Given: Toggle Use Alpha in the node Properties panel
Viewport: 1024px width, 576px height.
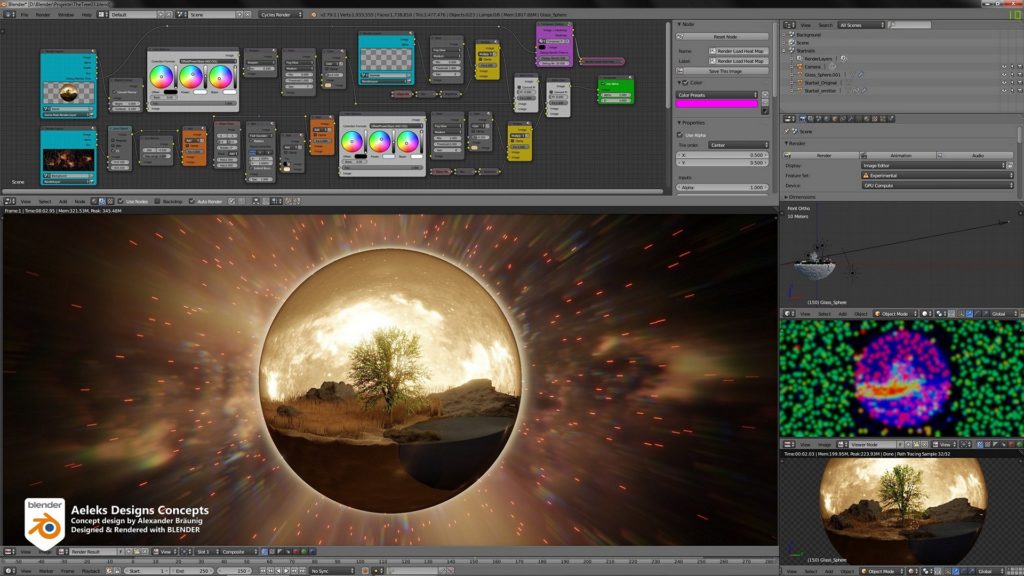Looking at the screenshot, I should [x=680, y=135].
